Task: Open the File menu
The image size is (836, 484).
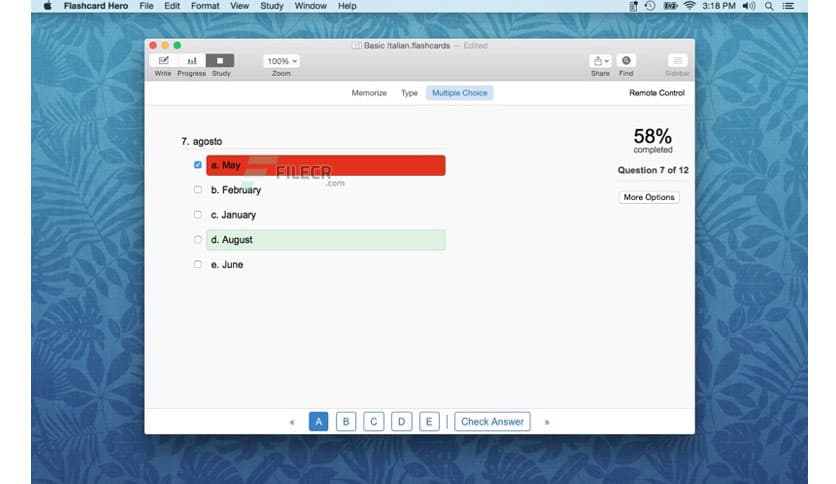Action: [146, 6]
